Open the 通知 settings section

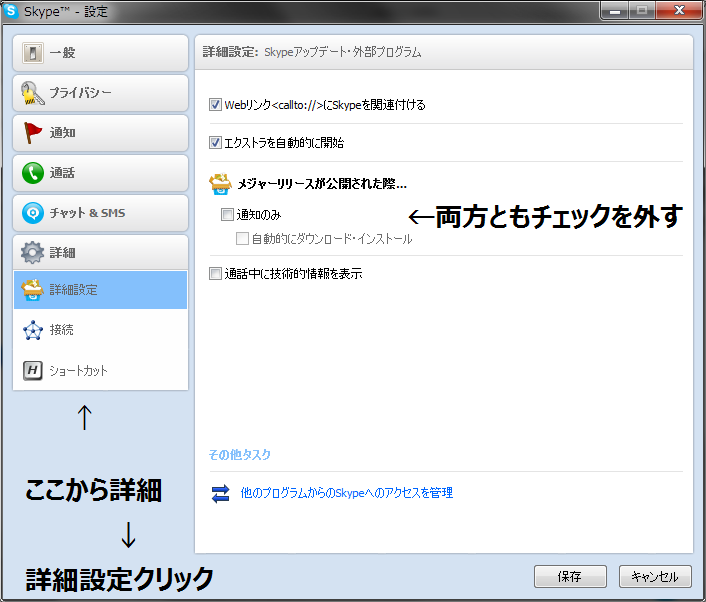coord(100,133)
